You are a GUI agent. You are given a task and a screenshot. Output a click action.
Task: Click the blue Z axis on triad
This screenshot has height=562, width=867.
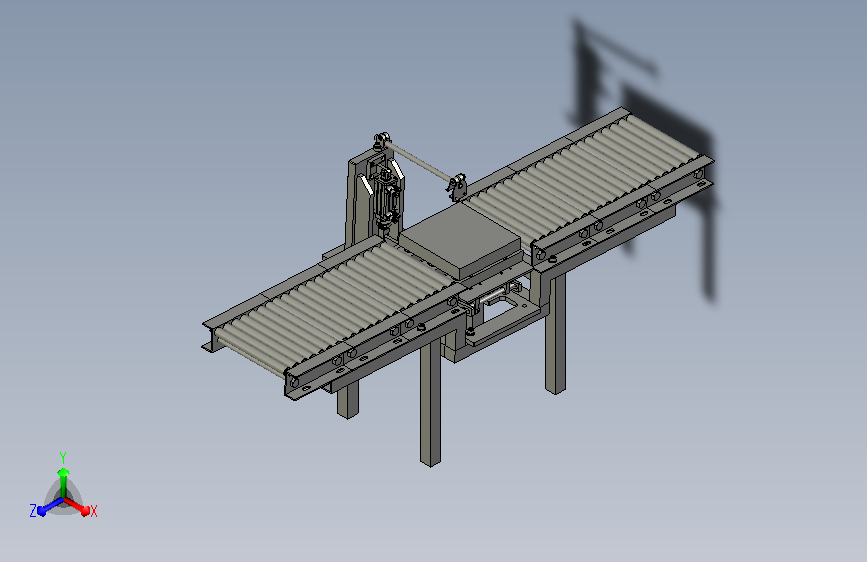(50, 506)
